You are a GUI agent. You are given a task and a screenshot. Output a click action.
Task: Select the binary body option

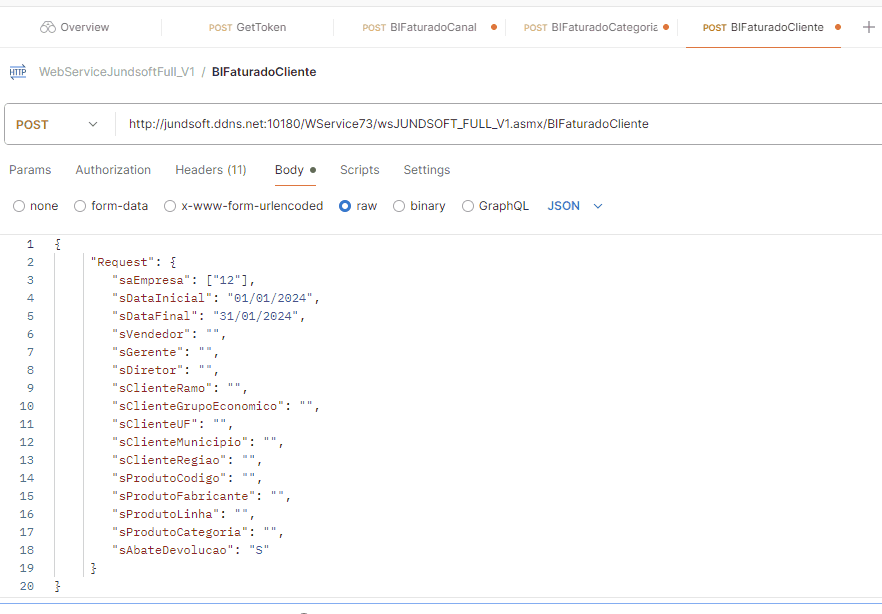pos(399,206)
